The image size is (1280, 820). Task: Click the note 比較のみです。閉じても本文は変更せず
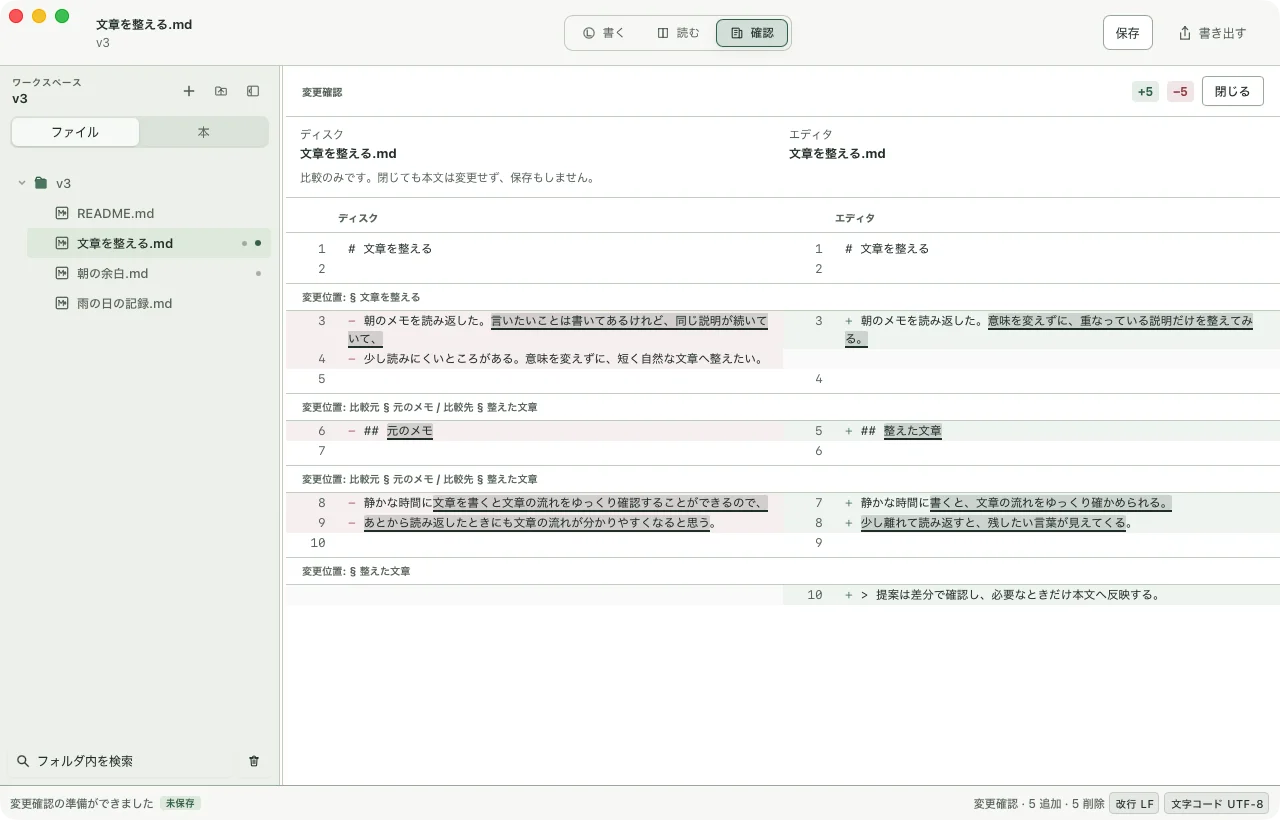(448, 178)
